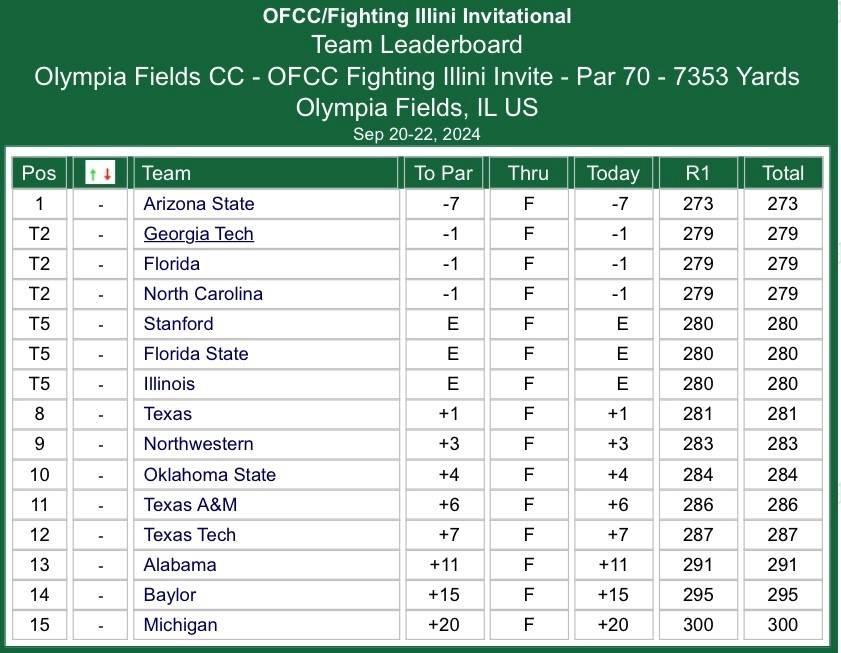Select Northwestern in the leaderboard
The image size is (841, 653).
click(198, 444)
